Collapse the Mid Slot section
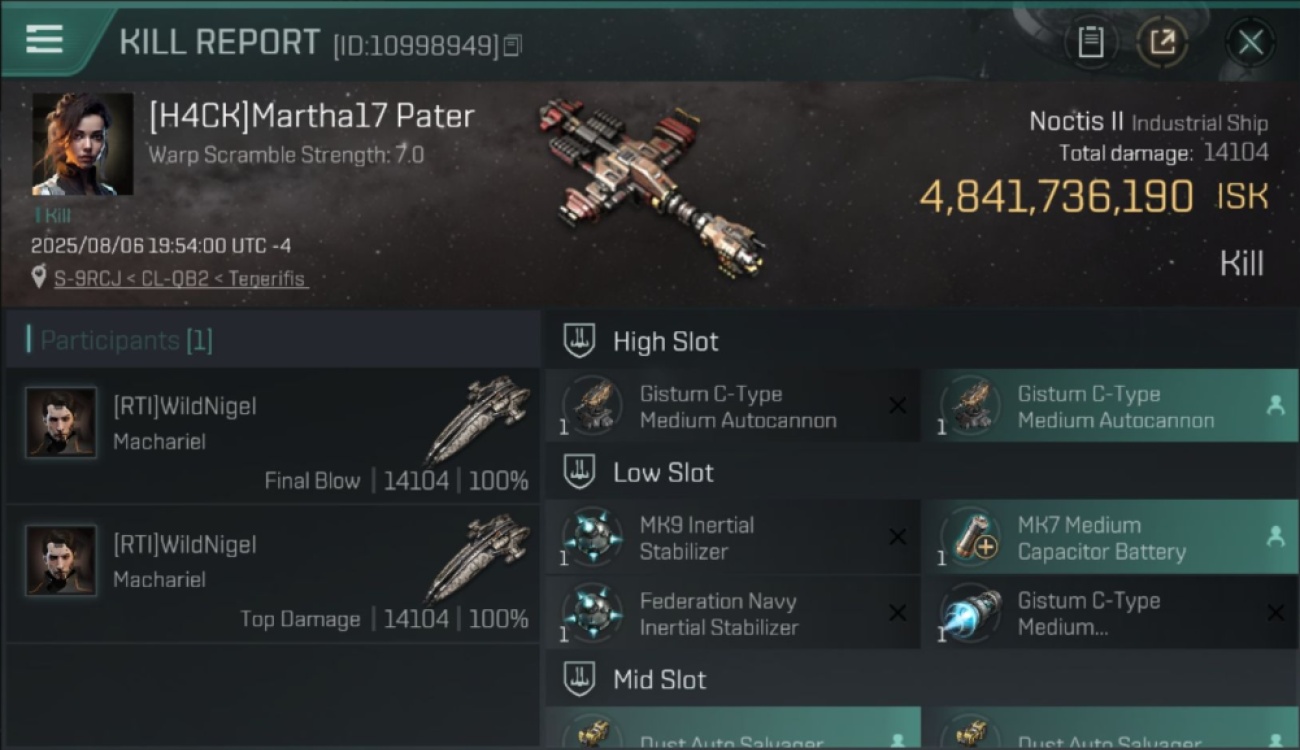Image resolution: width=1300 pixels, height=750 pixels. click(x=580, y=679)
